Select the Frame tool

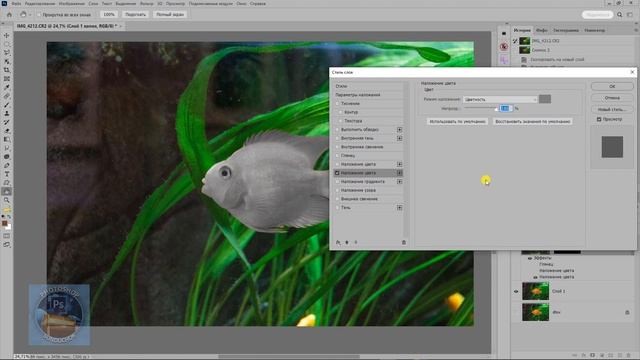coord(7,79)
